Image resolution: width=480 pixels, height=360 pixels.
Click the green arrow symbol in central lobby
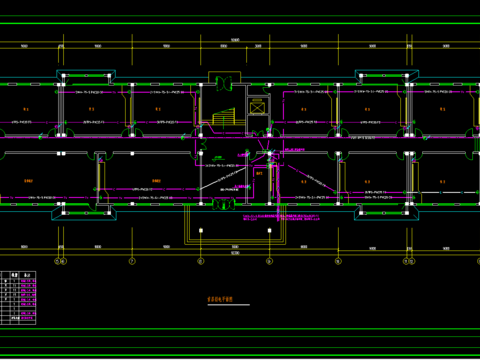click(218, 158)
